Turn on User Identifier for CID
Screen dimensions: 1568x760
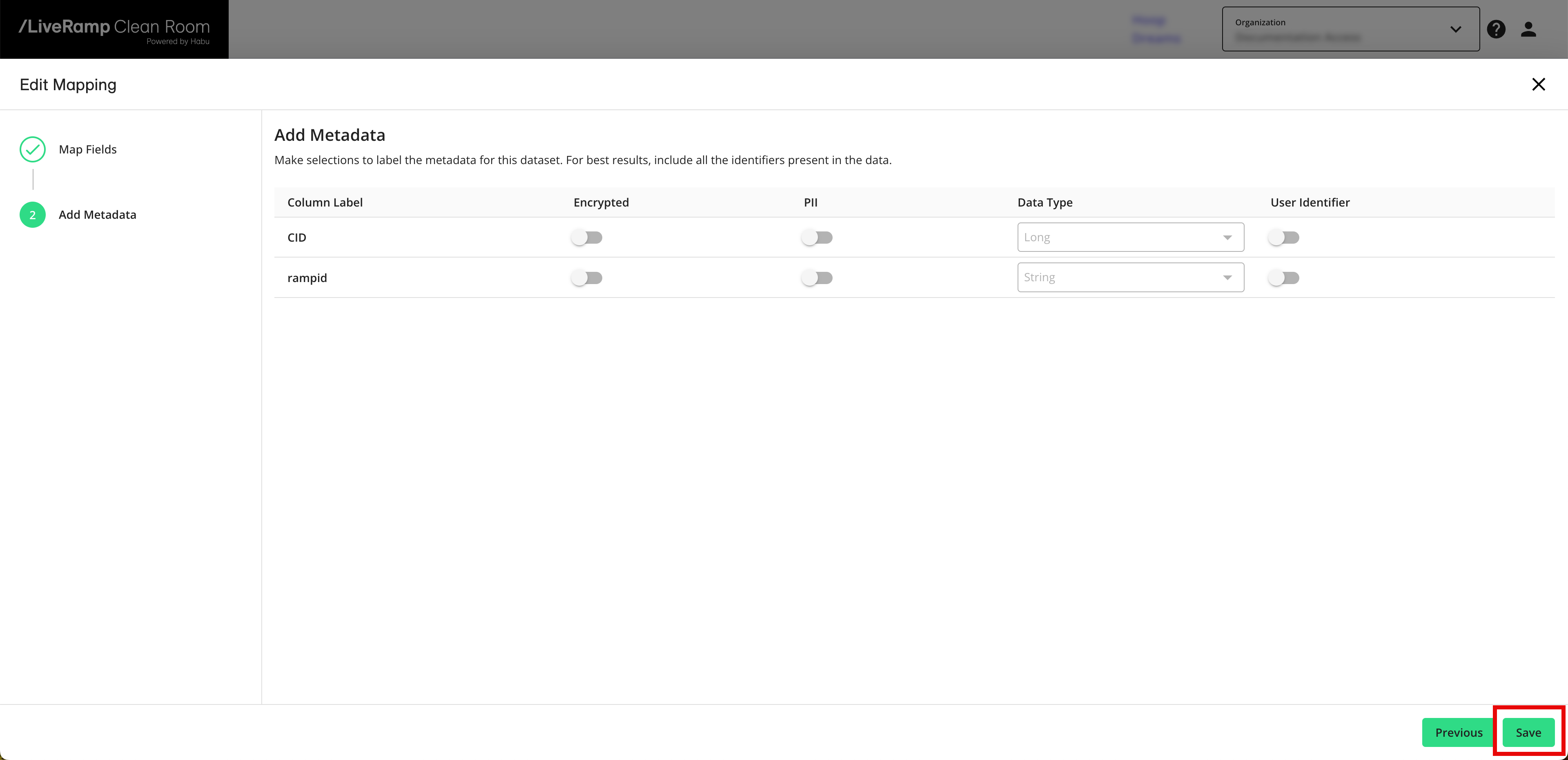click(1284, 237)
